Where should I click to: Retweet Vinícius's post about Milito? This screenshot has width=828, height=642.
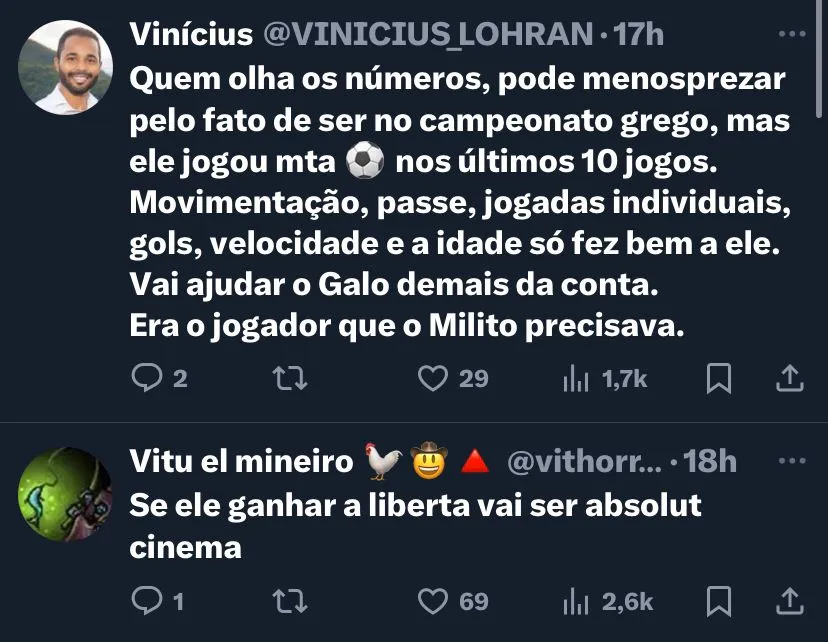tap(290, 379)
